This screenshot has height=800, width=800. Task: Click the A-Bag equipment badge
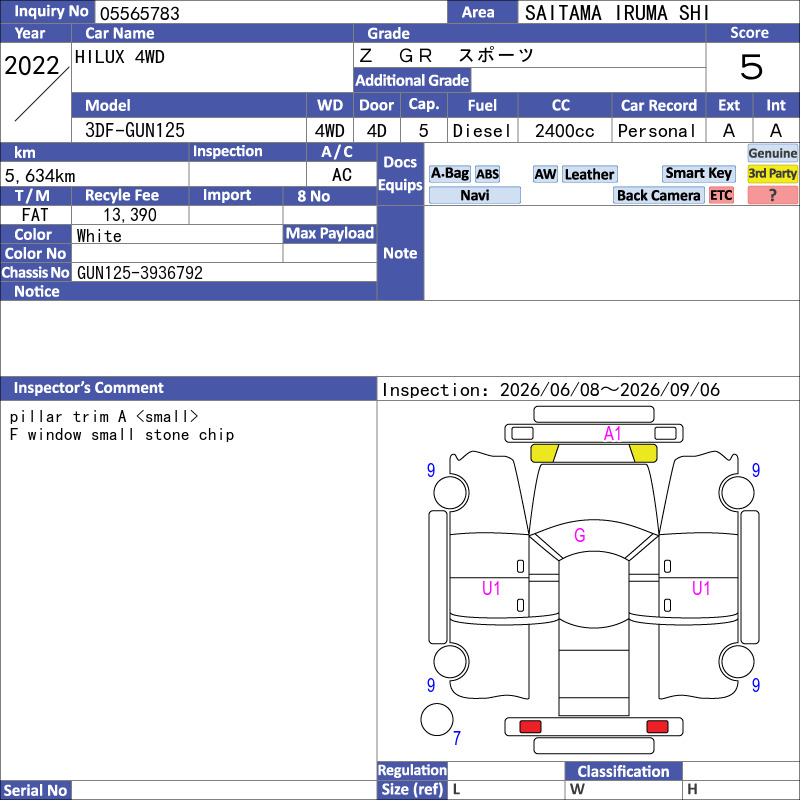[449, 174]
